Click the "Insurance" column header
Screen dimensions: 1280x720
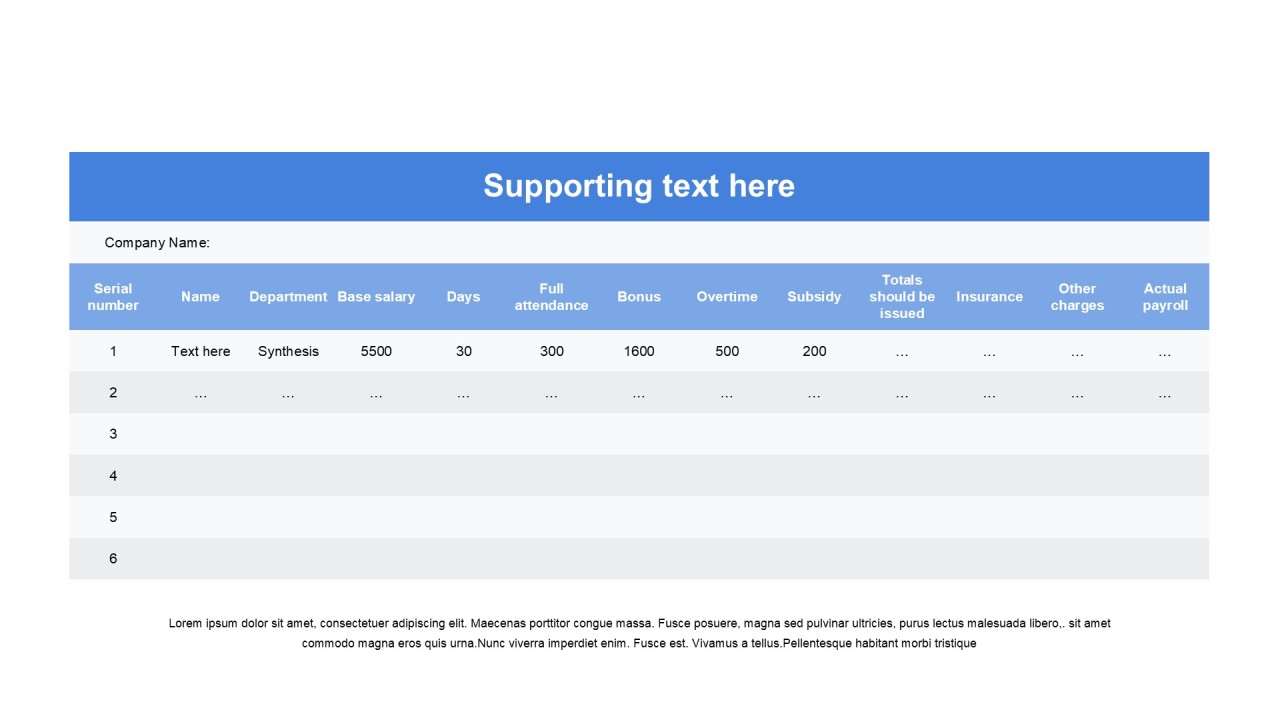pos(989,297)
